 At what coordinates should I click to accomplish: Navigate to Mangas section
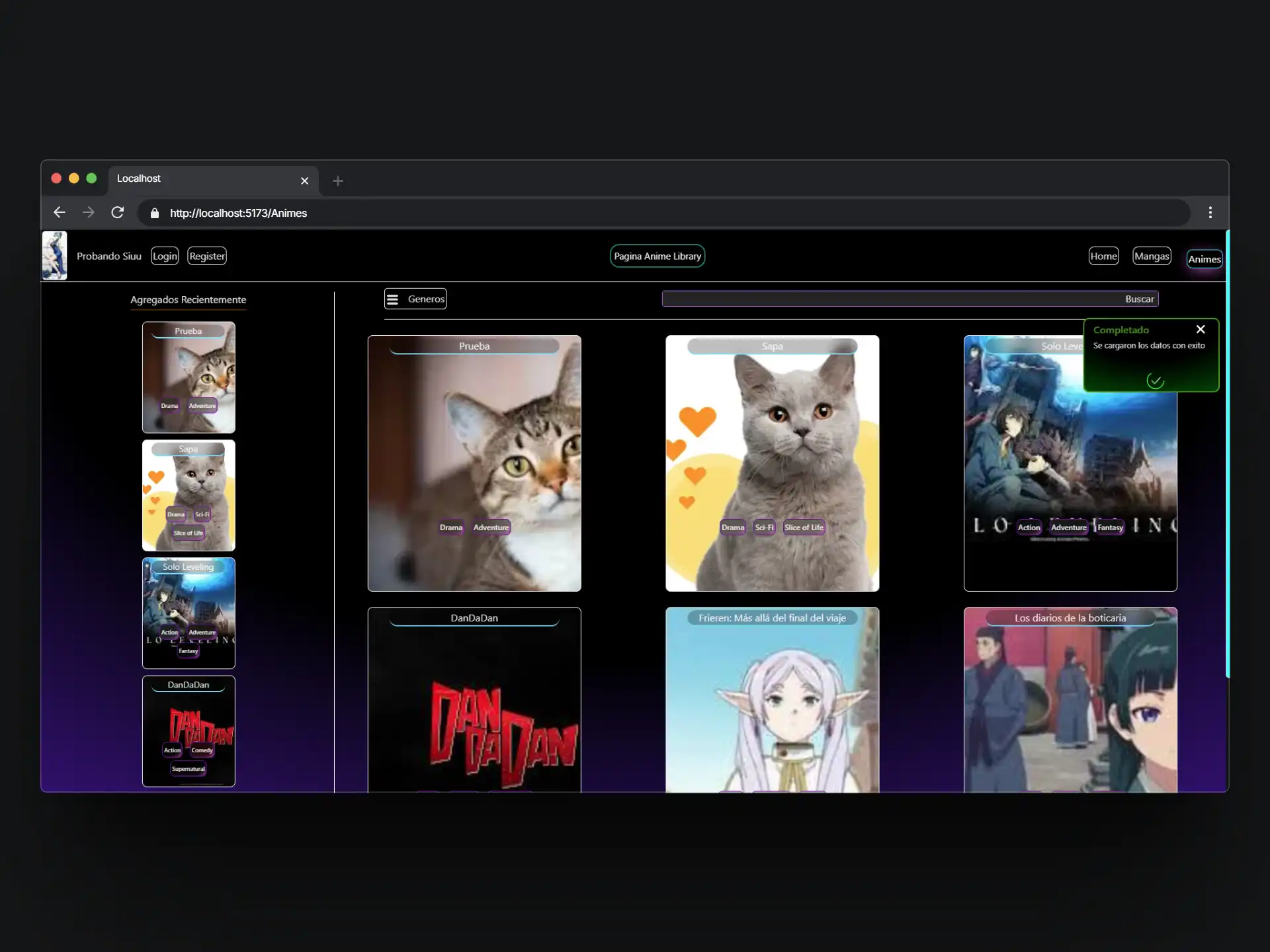(x=1152, y=256)
